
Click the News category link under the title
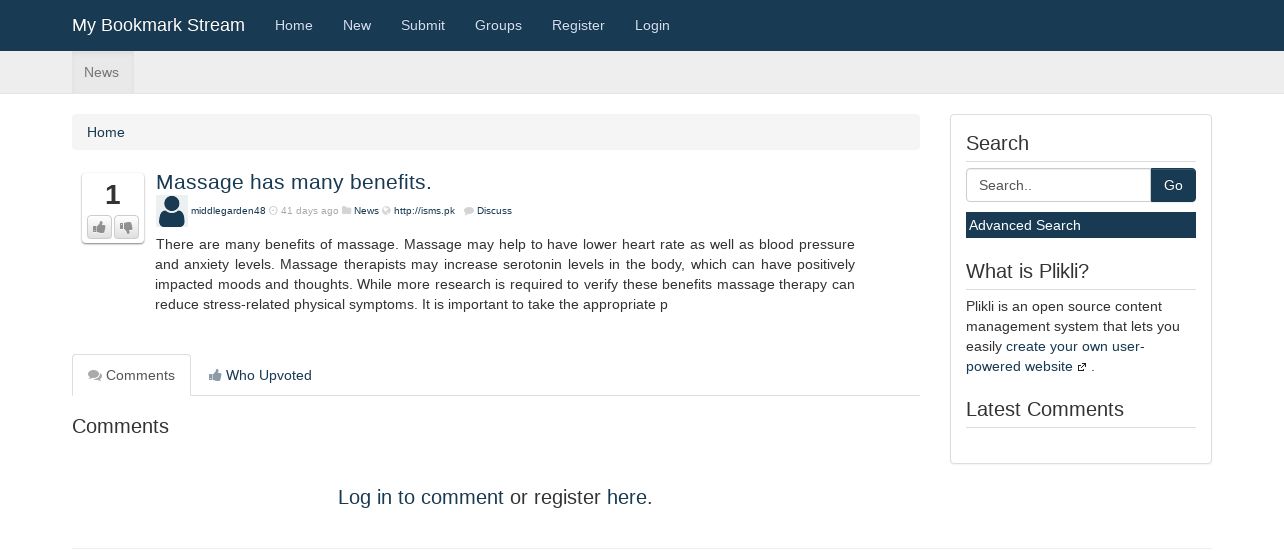[366, 211]
